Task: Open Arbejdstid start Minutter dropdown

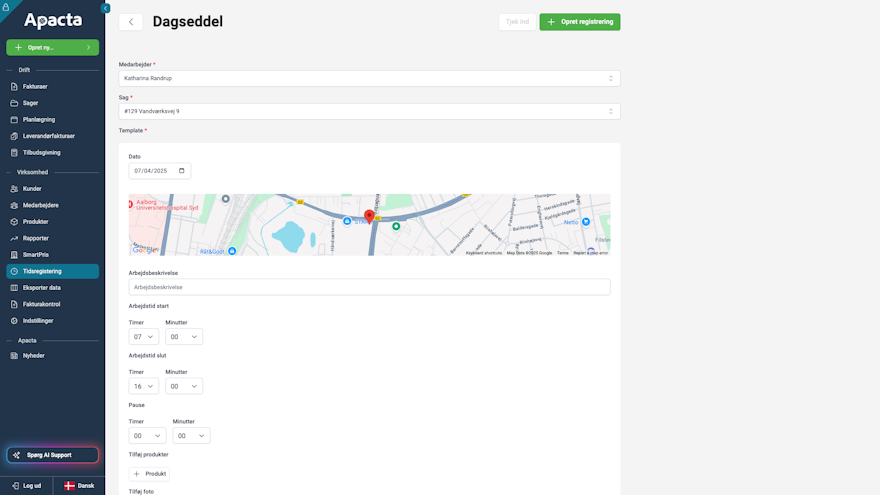Action: (x=184, y=337)
